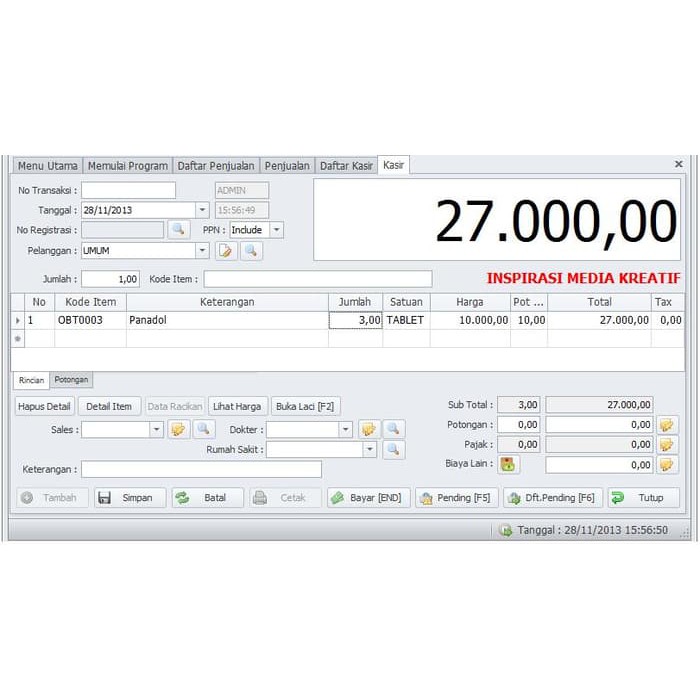Click Biaya Lain amount field
This screenshot has height=700, width=700.
click(599, 465)
